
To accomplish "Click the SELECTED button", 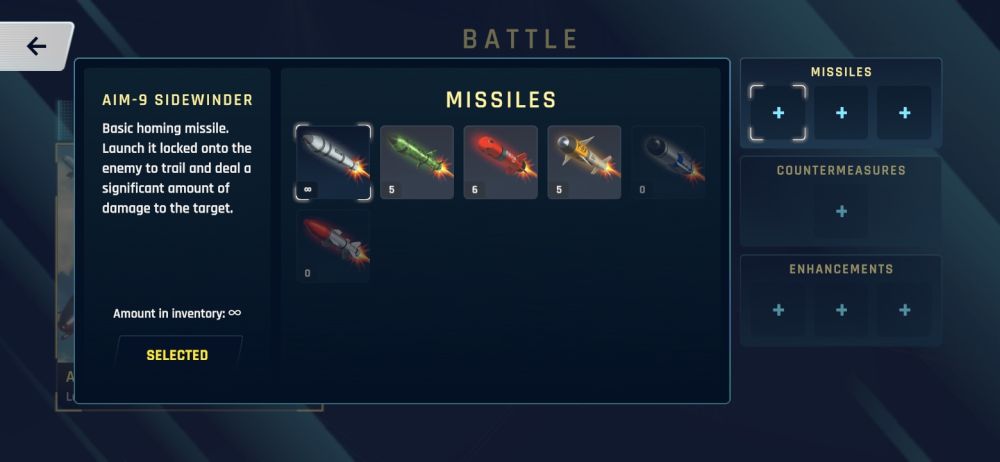I will click(177, 355).
